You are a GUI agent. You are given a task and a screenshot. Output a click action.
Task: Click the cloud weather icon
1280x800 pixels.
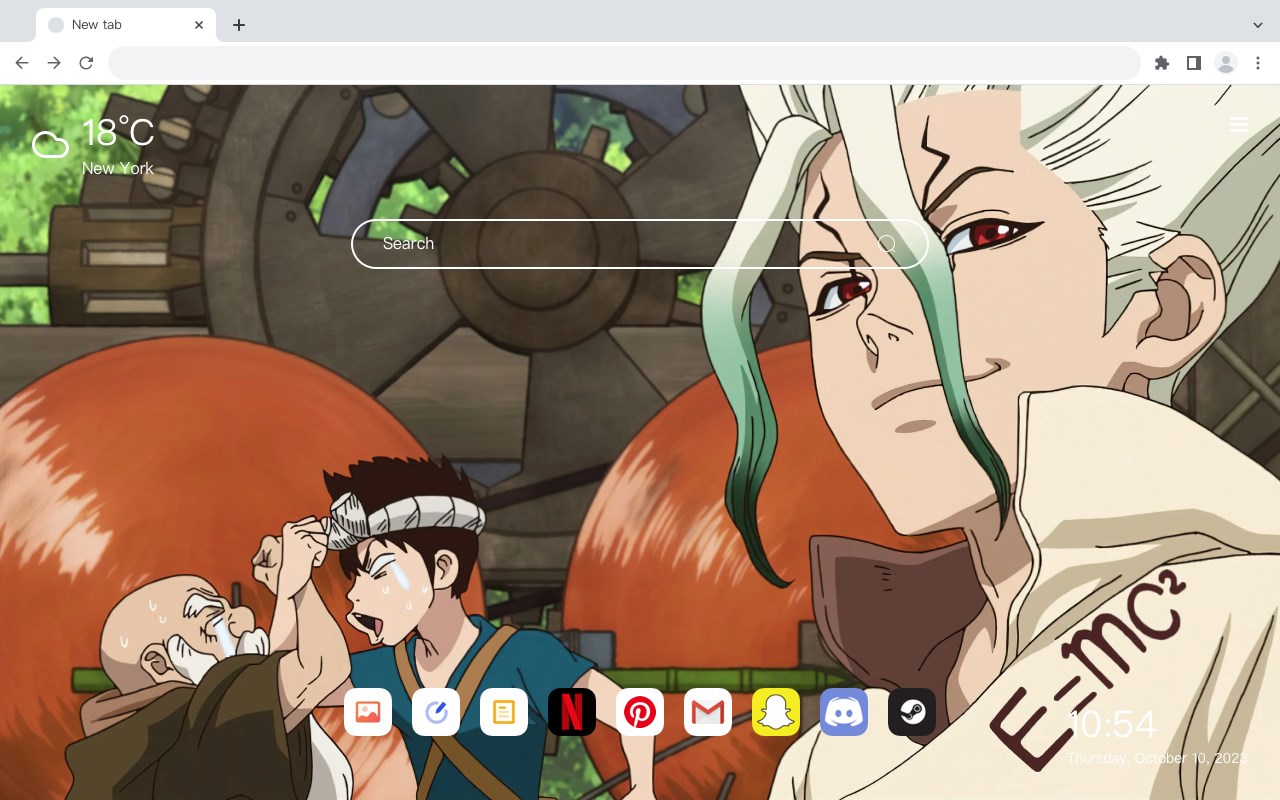point(50,145)
